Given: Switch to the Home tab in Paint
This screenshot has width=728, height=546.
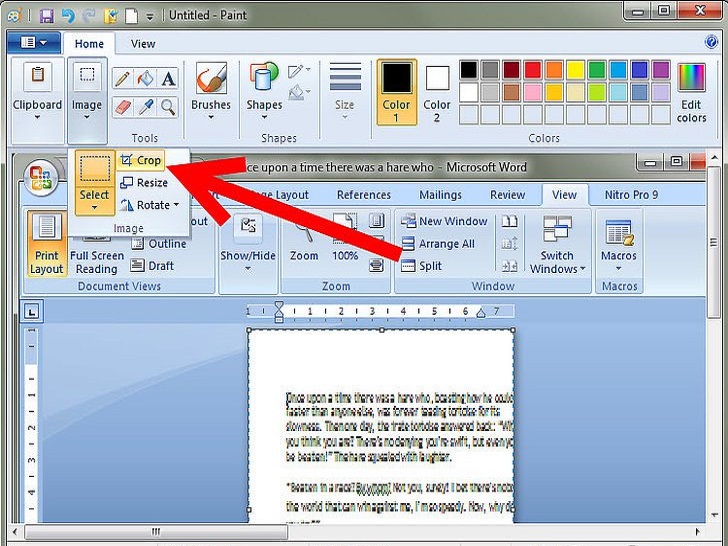Looking at the screenshot, I should pos(89,44).
